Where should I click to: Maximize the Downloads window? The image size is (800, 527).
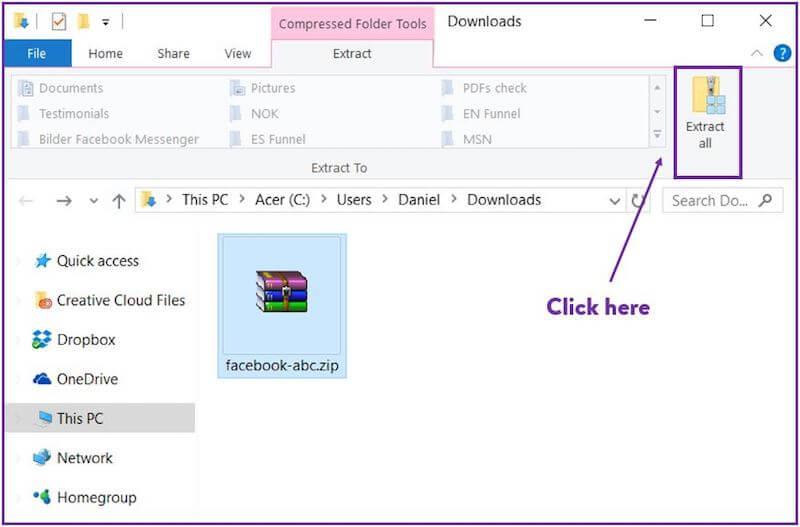click(708, 21)
